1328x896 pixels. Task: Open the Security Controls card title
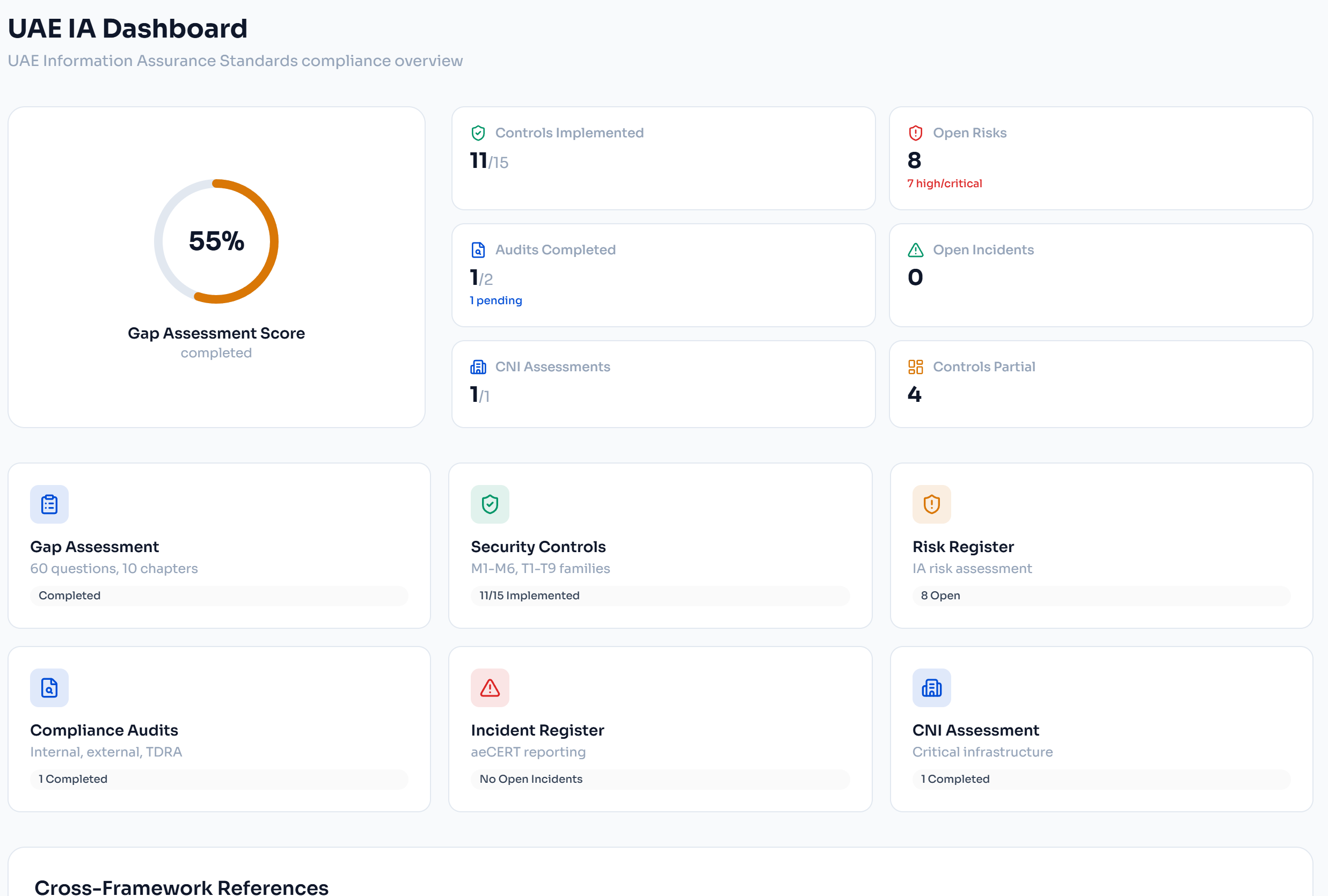pos(538,547)
